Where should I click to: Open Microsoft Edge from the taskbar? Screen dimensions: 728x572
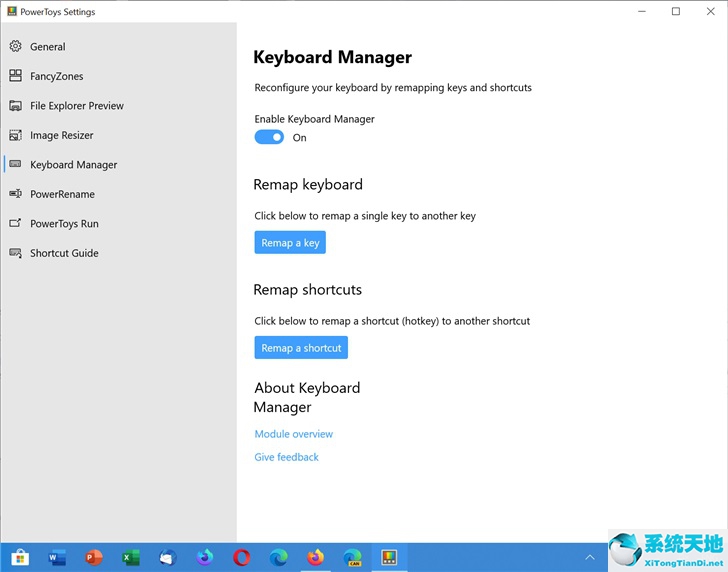pos(279,557)
